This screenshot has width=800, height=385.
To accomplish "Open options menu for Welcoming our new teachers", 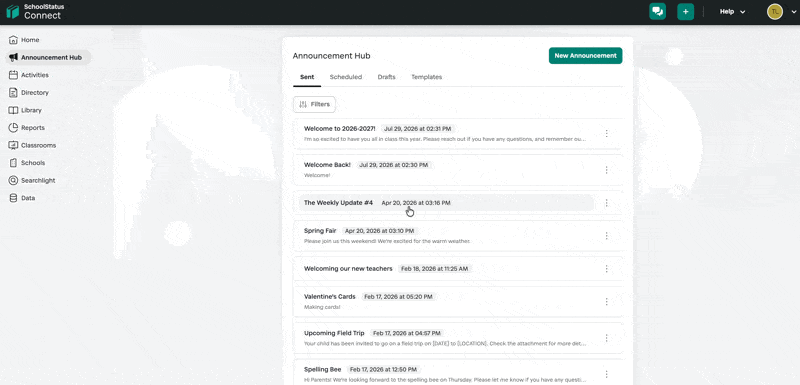I will [606, 269].
